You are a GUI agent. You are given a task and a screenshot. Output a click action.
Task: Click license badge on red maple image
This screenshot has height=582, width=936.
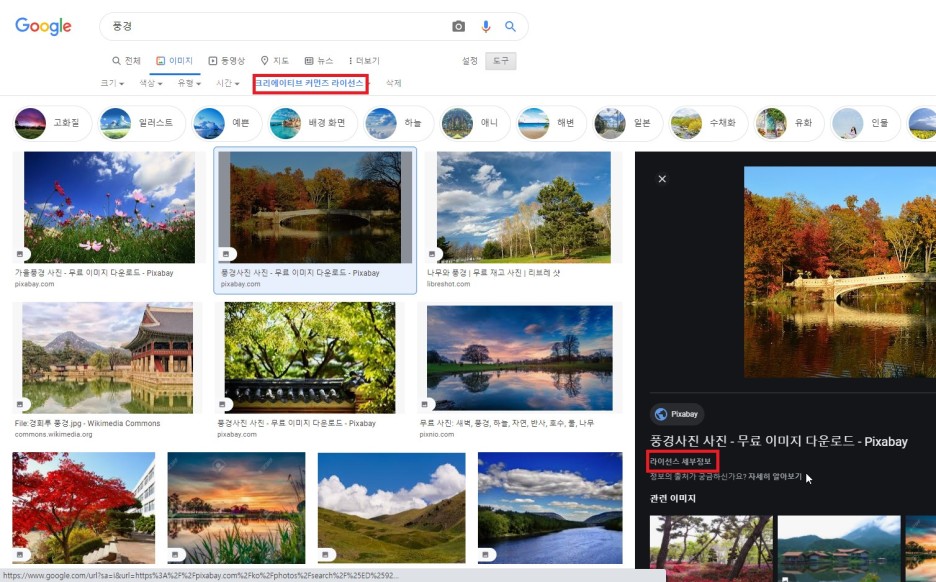coord(20,555)
